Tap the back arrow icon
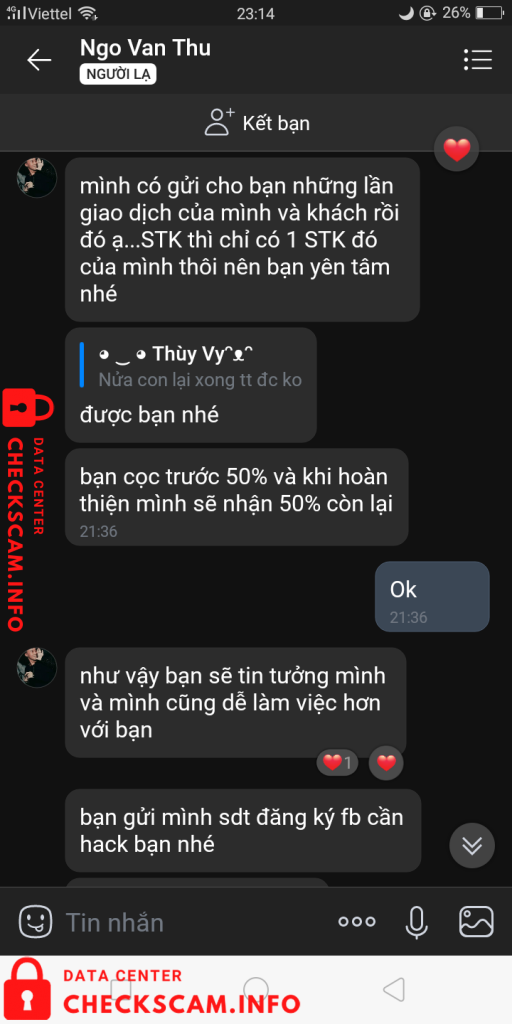 39,60
